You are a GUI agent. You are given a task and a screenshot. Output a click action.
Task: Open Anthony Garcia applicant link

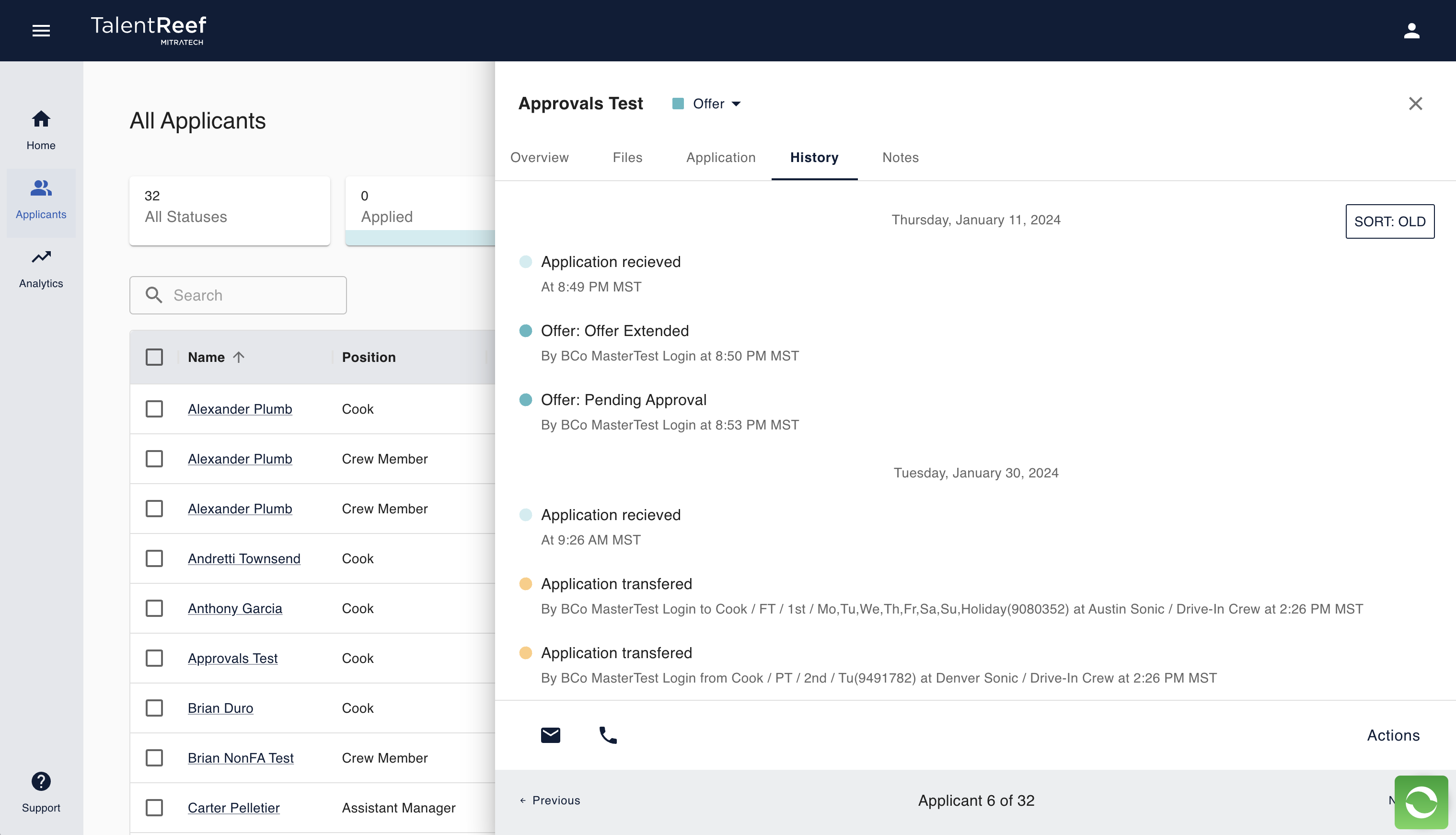(x=234, y=608)
